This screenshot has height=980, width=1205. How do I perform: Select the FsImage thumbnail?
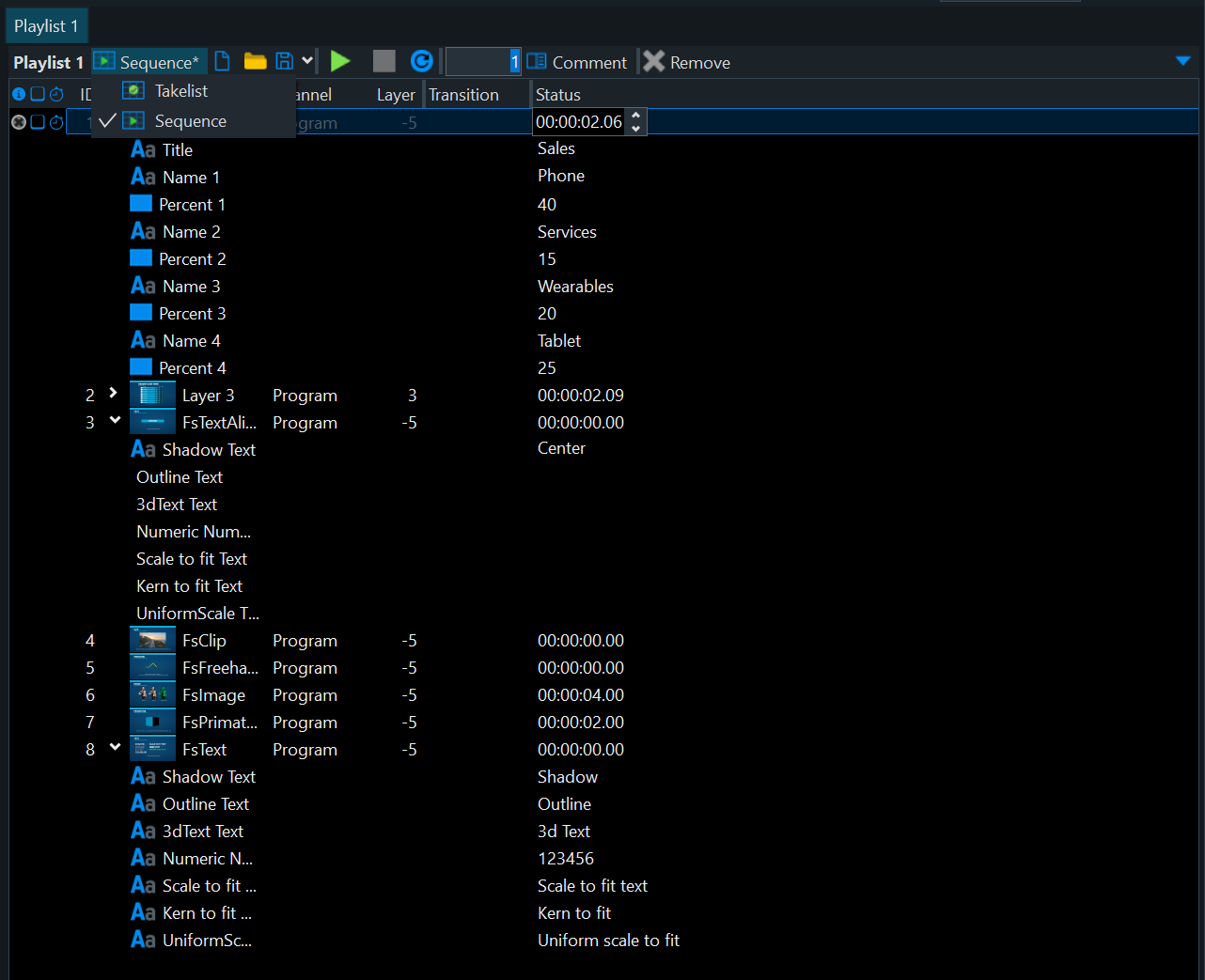point(152,695)
